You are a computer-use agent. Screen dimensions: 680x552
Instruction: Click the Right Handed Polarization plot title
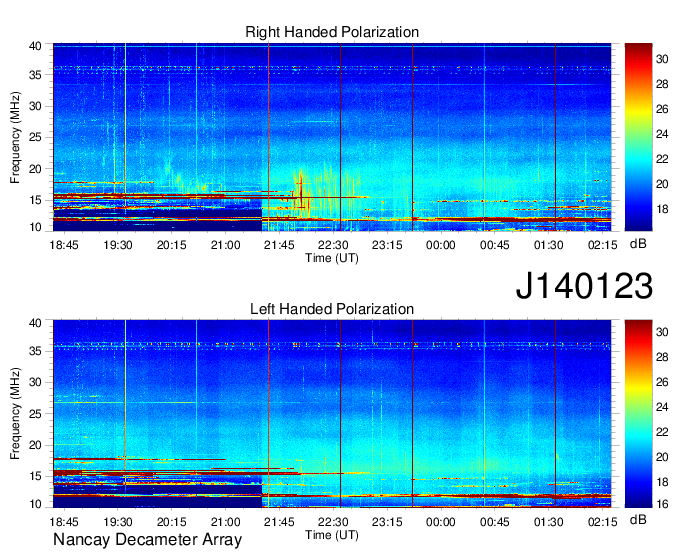pos(332,32)
